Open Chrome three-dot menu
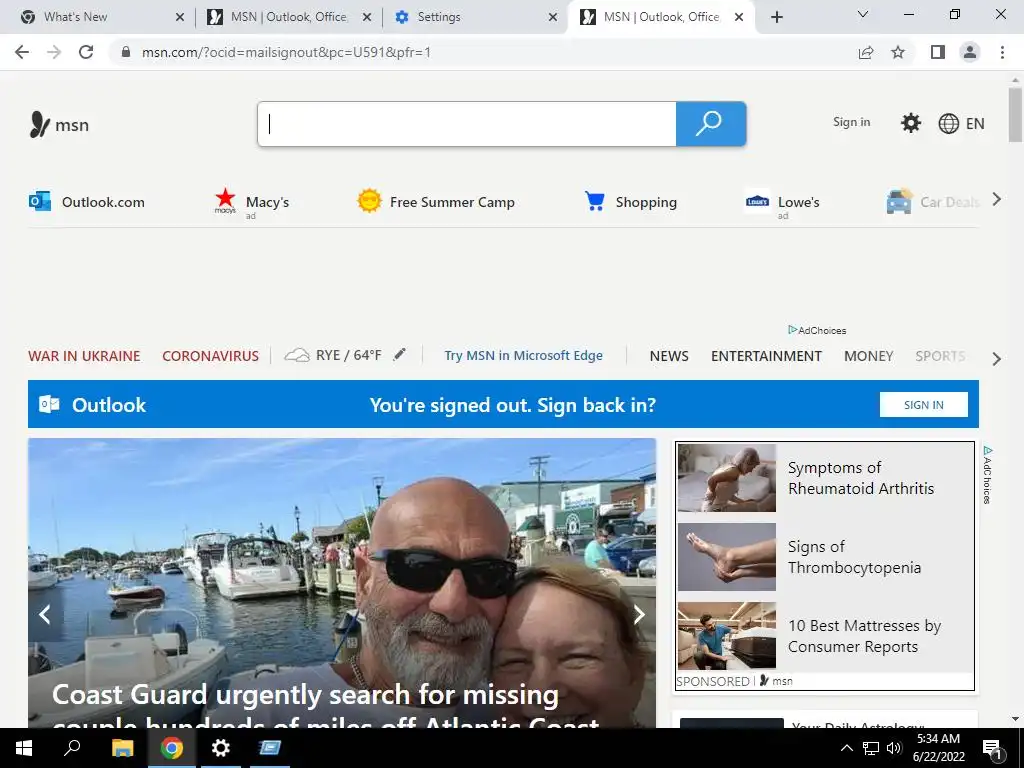Viewport: 1024px width, 768px height. 1002,52
